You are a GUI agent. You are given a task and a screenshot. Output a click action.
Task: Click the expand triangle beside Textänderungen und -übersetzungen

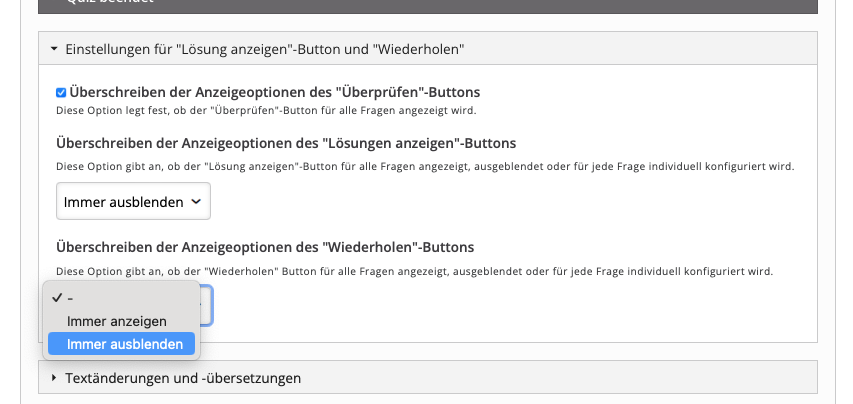(54, 378)
